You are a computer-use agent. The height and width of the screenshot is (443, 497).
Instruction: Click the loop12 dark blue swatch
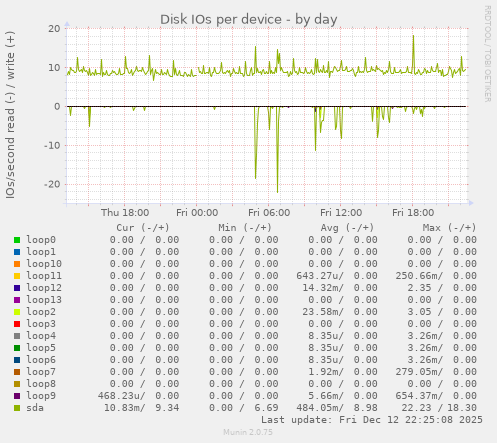(x=17, y=288)
